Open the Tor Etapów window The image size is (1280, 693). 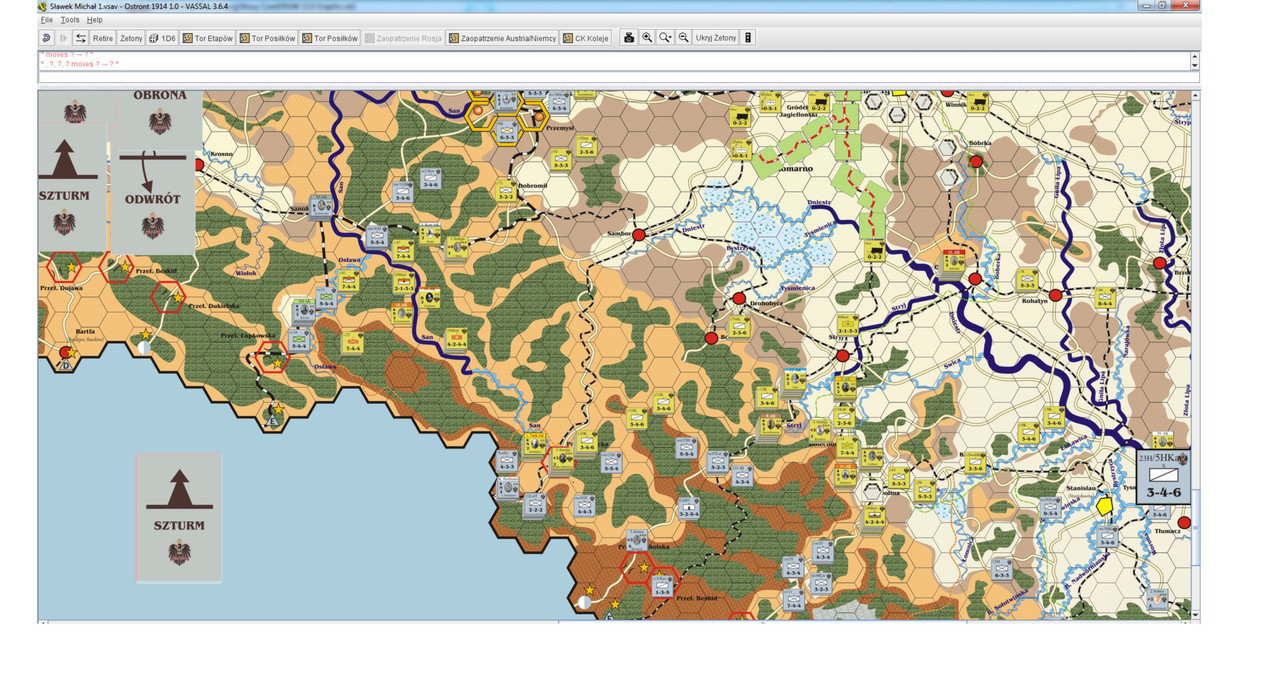[x=207, y=38]
